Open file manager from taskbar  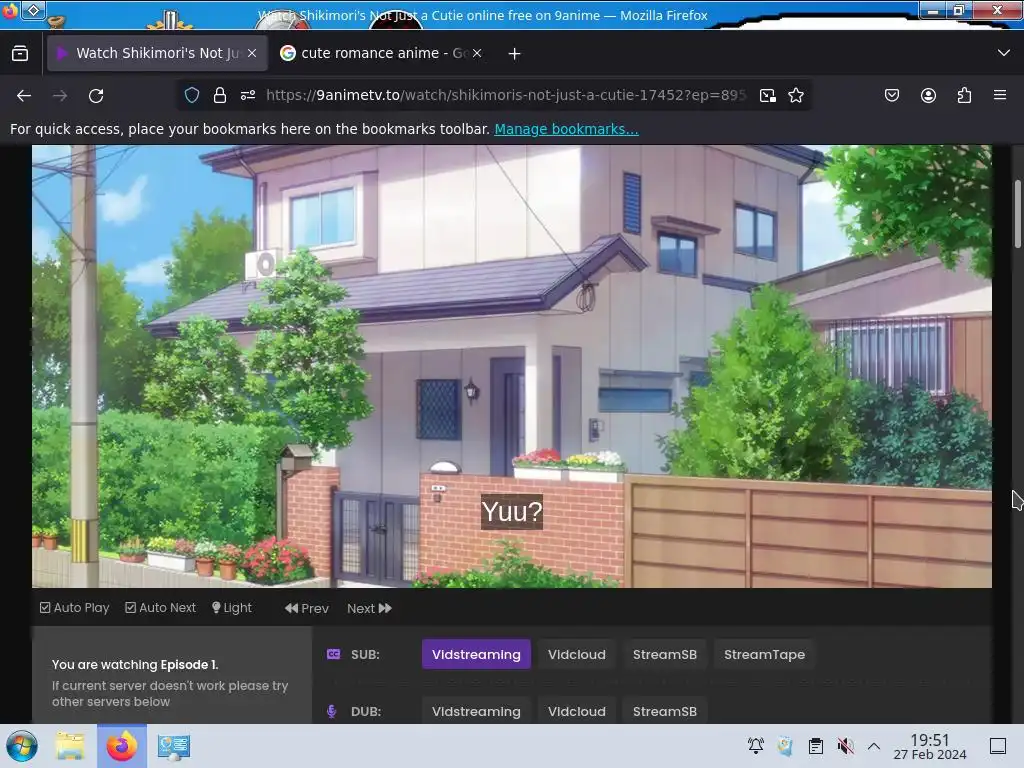pyautogui.click(x=70, y=746)
